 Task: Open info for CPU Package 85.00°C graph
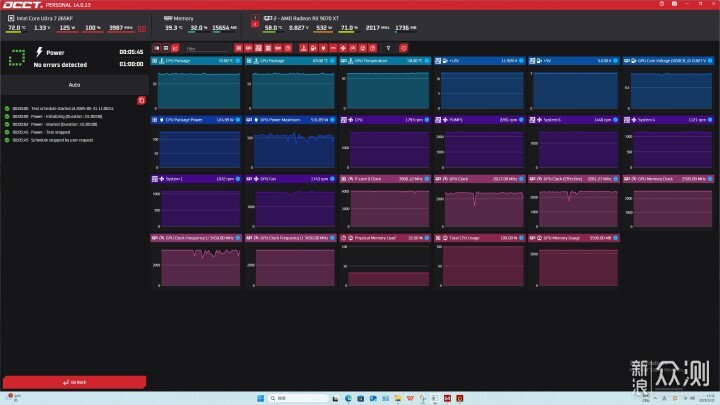point(332,61)
